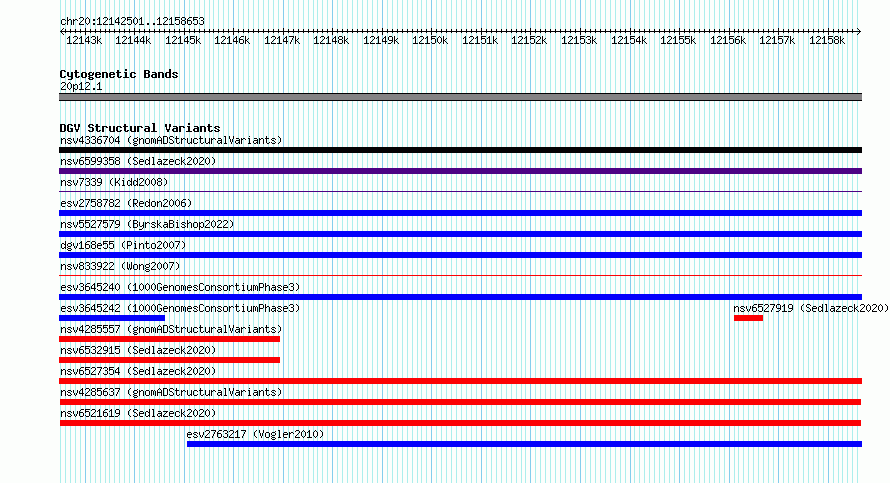Click the 12151k ruler tick label
Image resolution: width=890 pixels, height=483 pixels.
click(x=480, y=40)
